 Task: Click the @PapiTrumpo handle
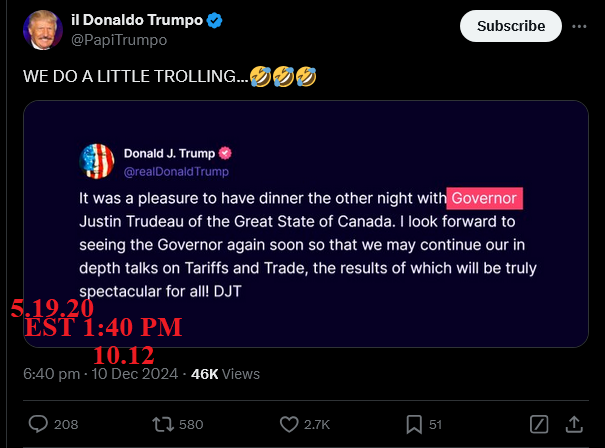pyautogui.click(x=119, y=40)
